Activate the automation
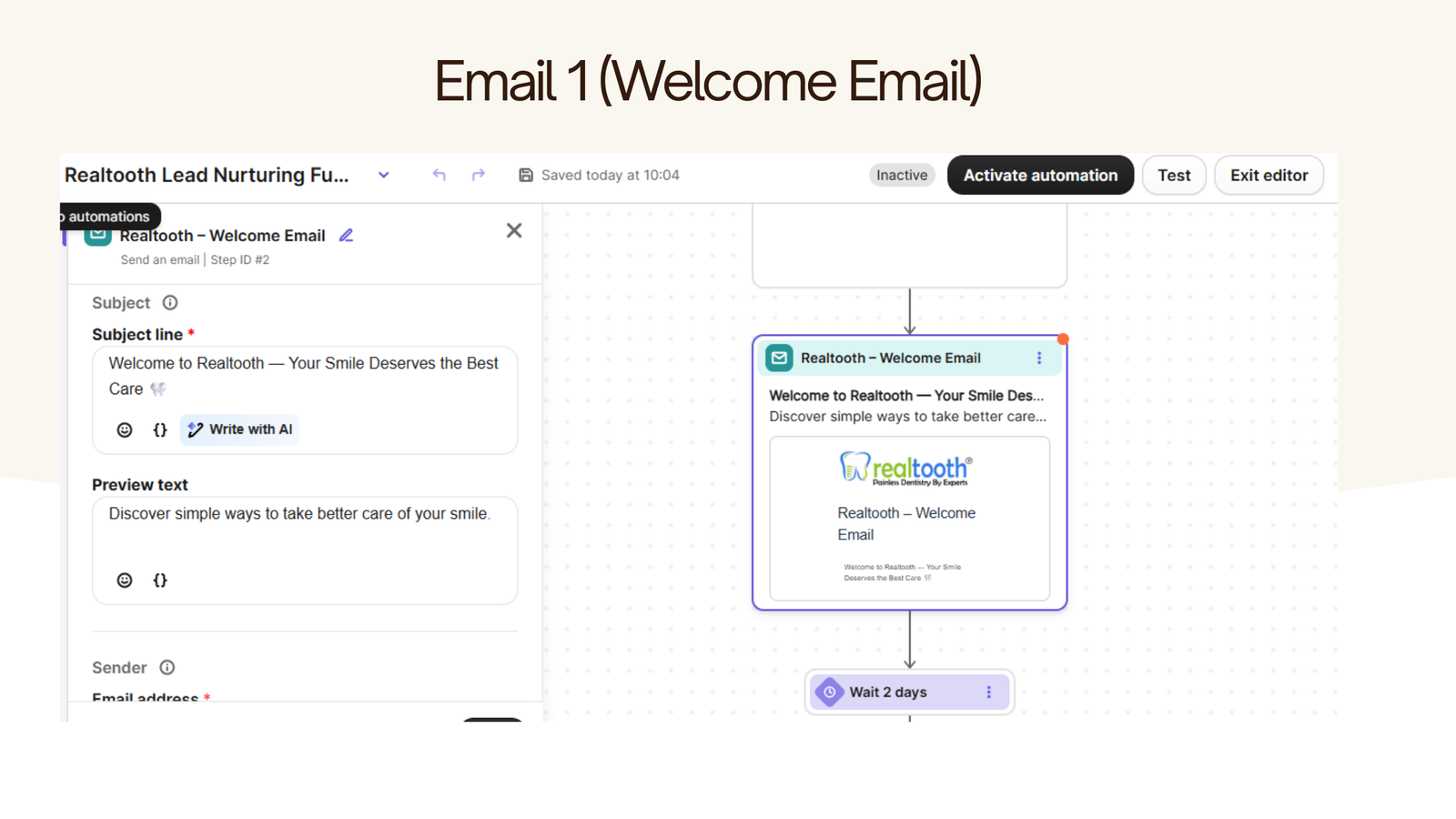 [1040, 175]
